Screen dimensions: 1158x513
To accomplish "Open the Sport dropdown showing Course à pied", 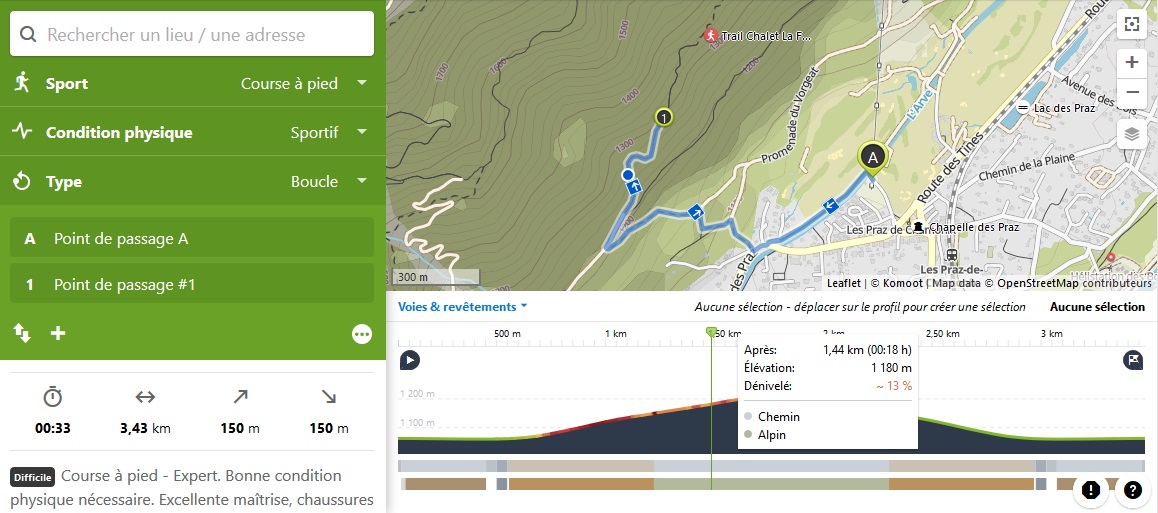I will point(304,84).
